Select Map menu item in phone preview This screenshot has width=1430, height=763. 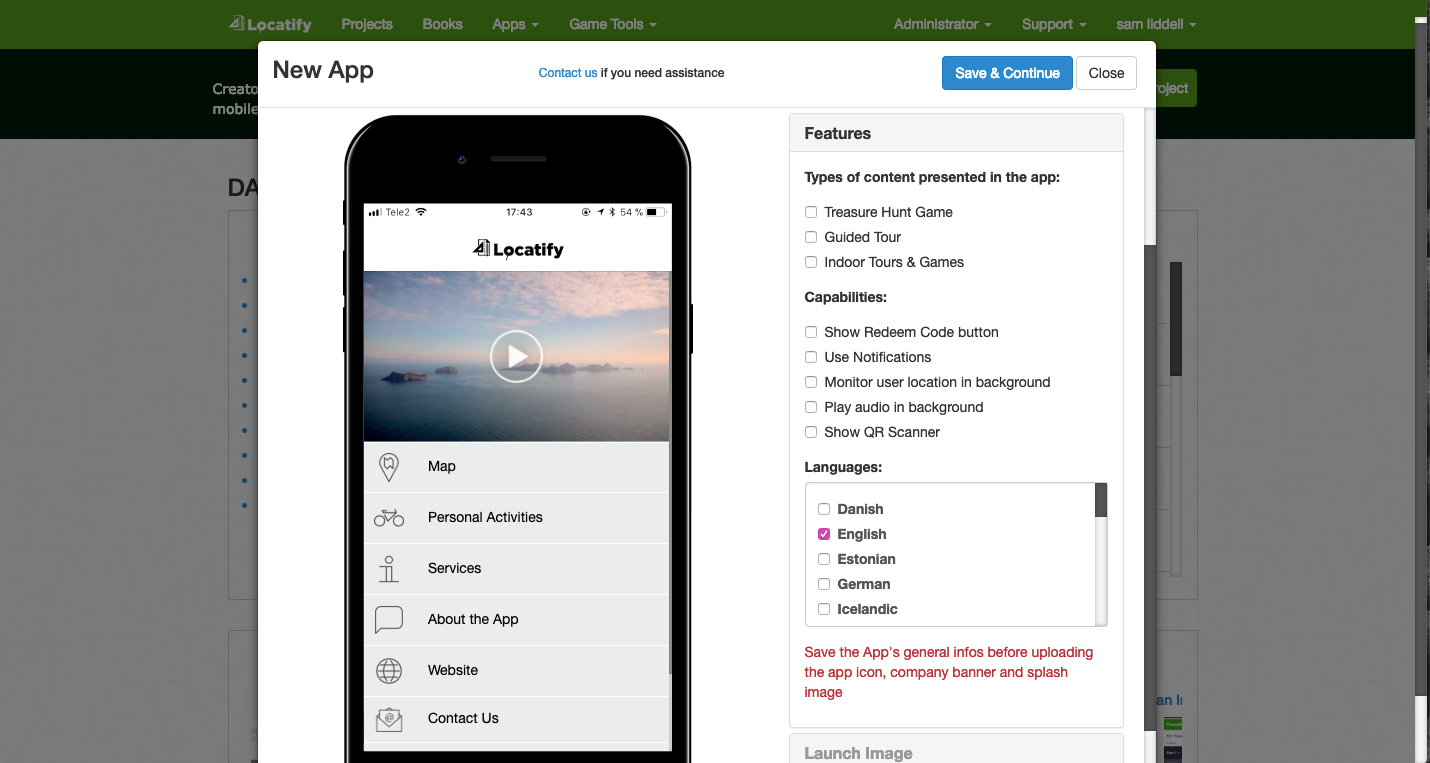tap(516, 467)
